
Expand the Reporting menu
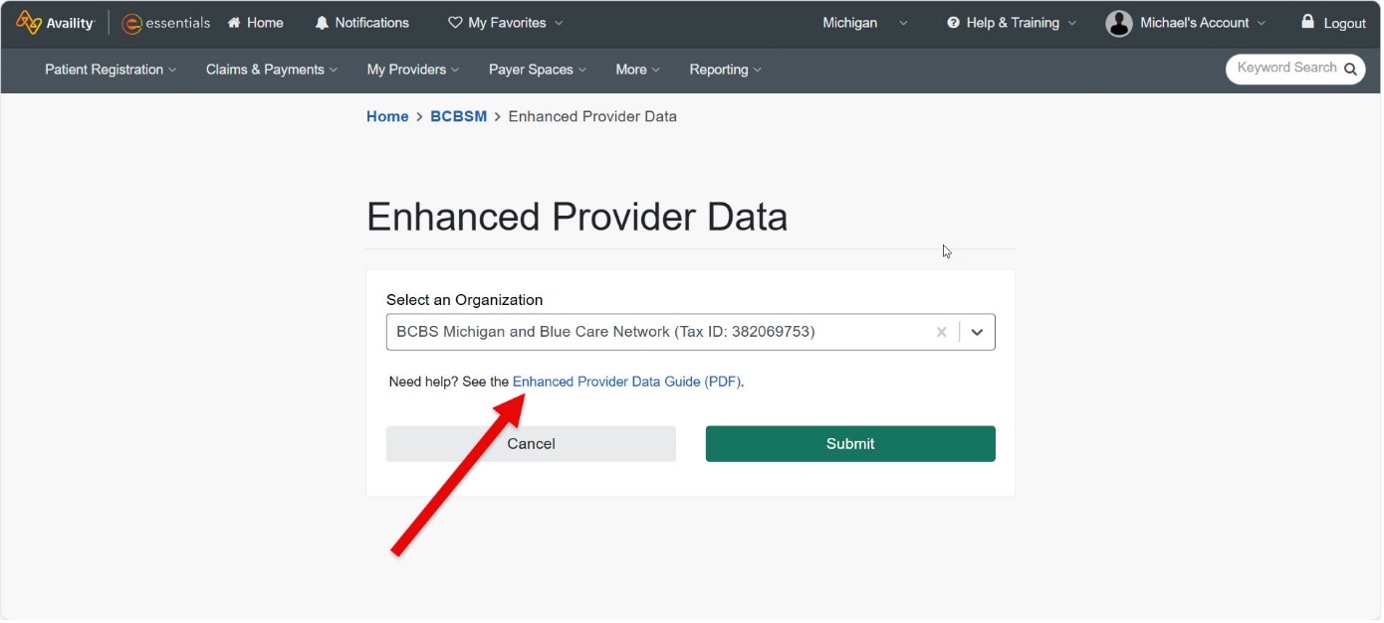[x=725, y=70]
